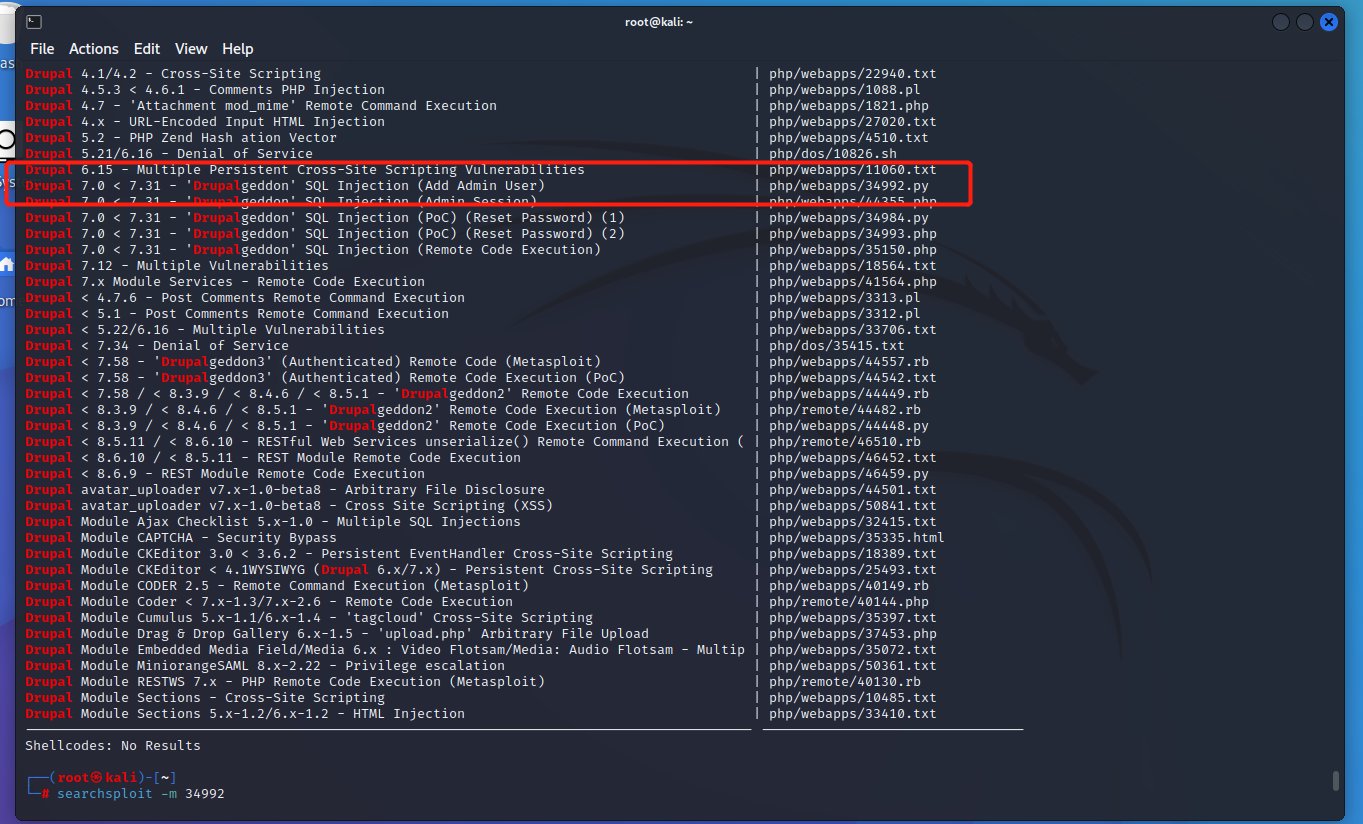Select path php/dos/35415.txt
Viewport: 1363px width, 824px height.
point(837,346)
